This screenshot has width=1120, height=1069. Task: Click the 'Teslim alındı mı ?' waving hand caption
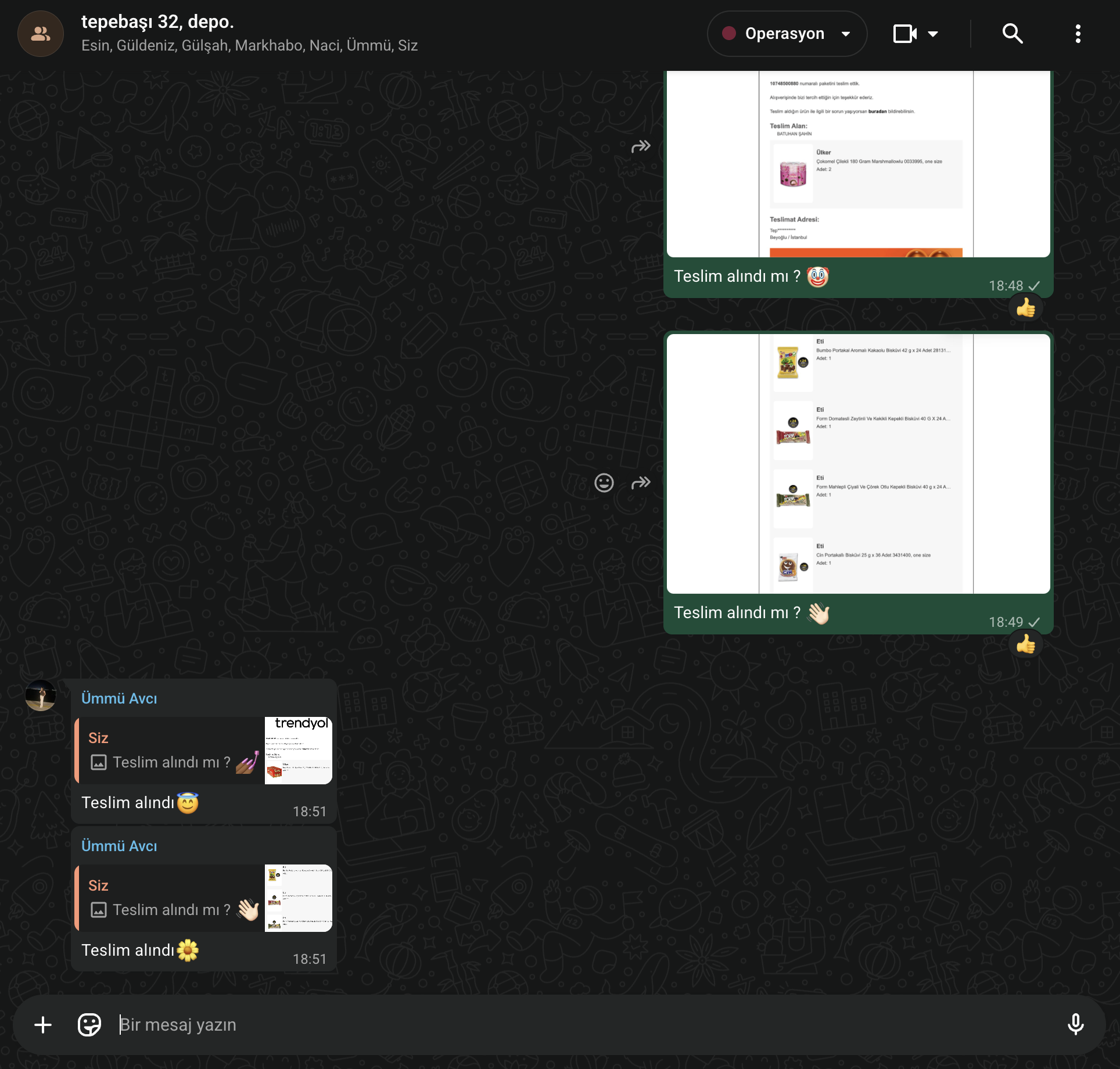click(752, 613)
